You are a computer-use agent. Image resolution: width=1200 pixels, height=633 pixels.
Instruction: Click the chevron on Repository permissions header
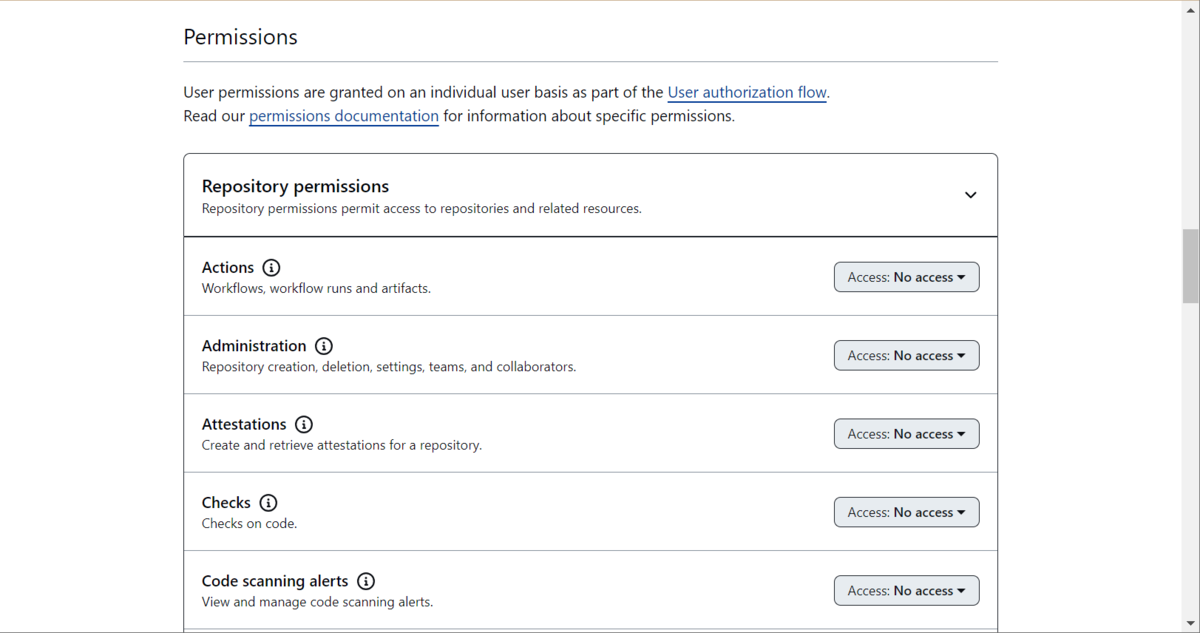pos(970,195)
